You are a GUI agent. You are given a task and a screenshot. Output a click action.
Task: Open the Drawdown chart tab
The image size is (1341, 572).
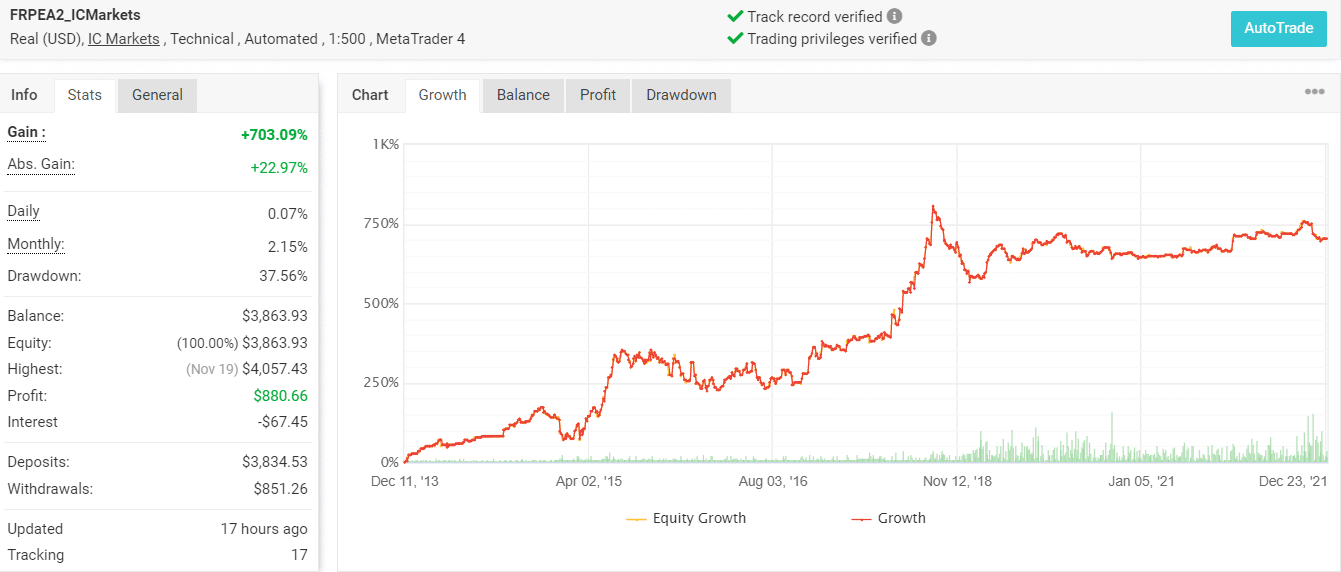681,95
